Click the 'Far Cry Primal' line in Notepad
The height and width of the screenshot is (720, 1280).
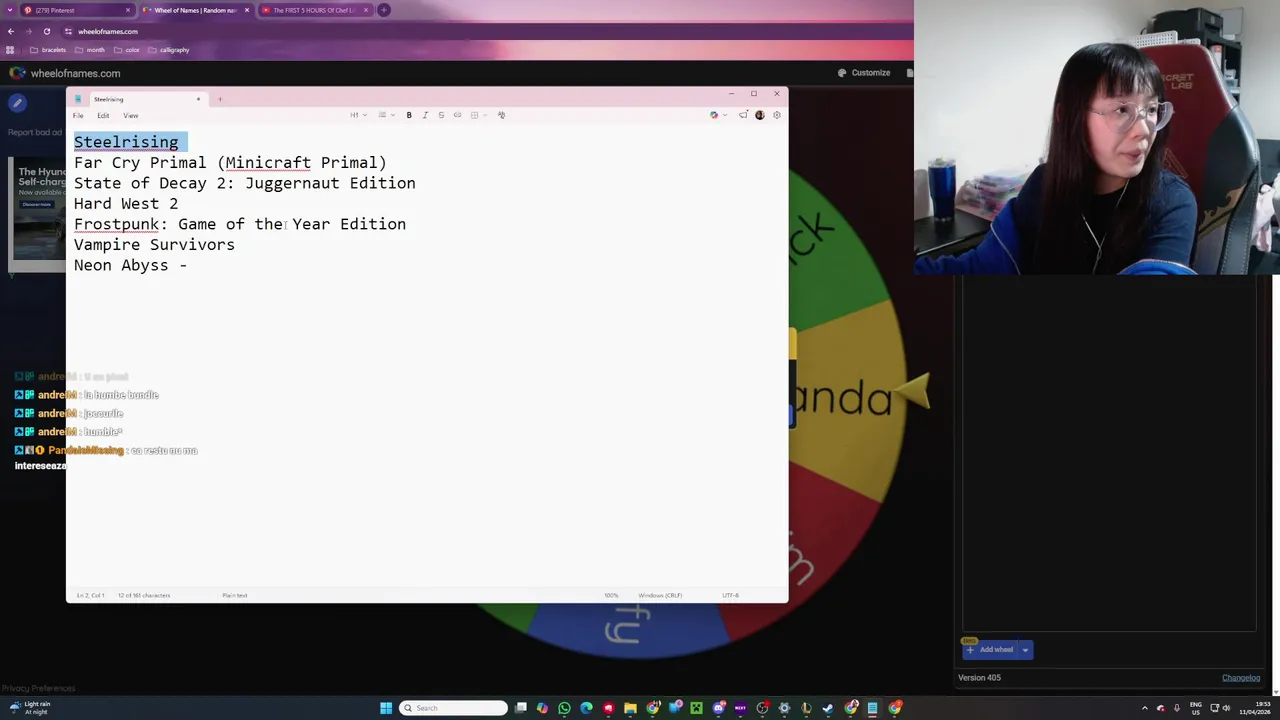[x=230, y=163]
